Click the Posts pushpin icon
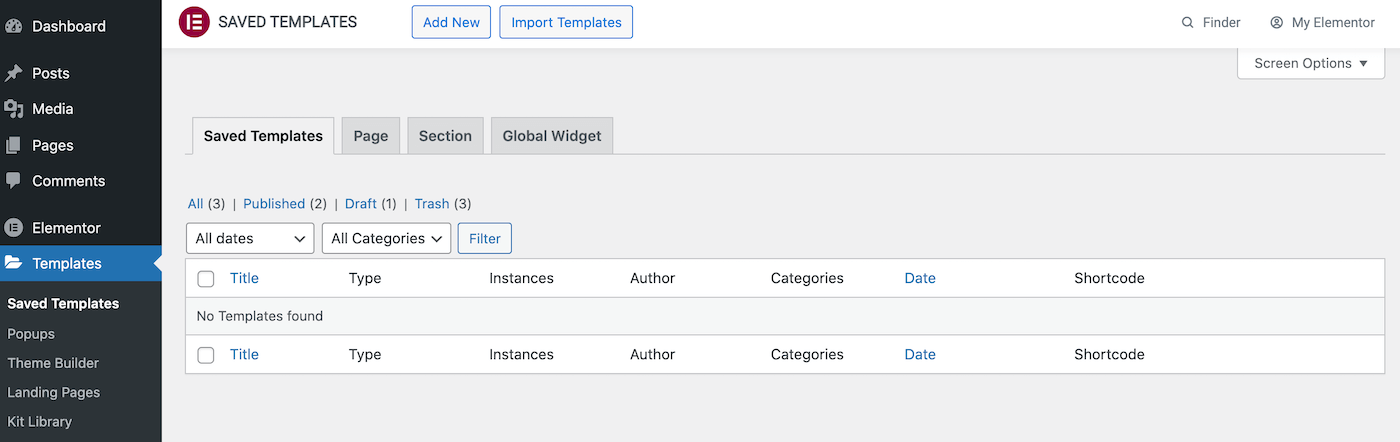 (14, 73)
